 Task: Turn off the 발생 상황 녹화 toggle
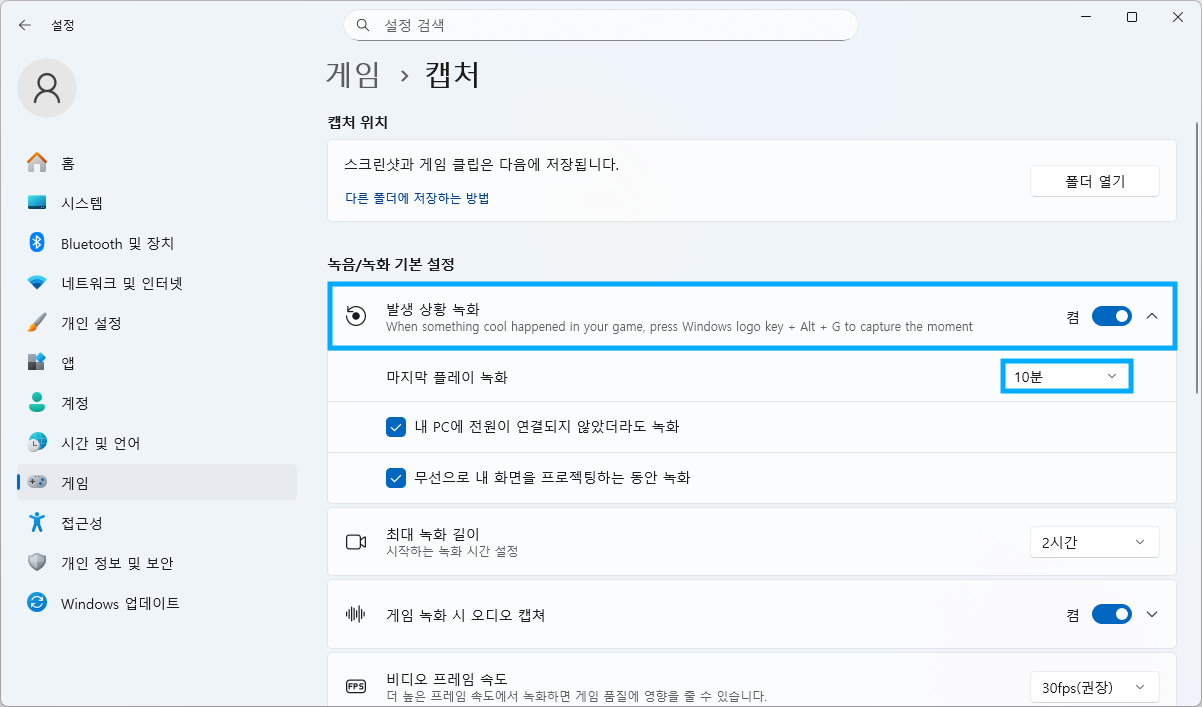(1111, 316)
